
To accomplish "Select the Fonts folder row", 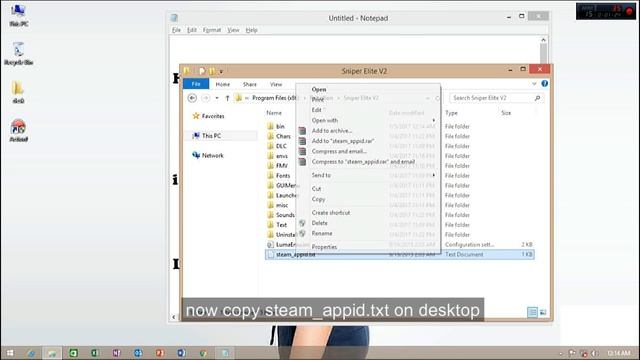I will [x=400, y=176].
